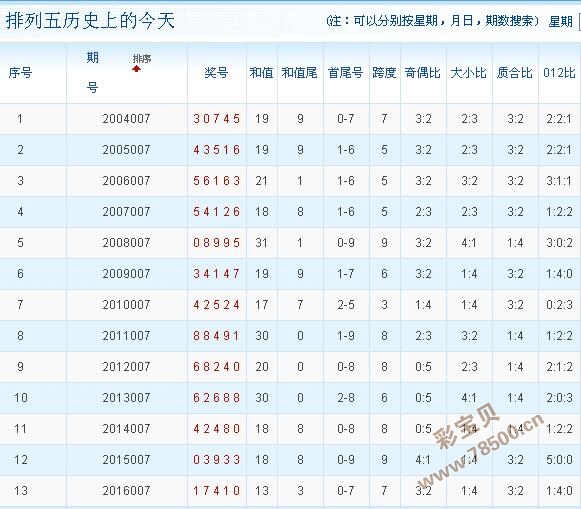Select issue number 2008007
Viewport: 581px width, 509px height.
point(126,243)
